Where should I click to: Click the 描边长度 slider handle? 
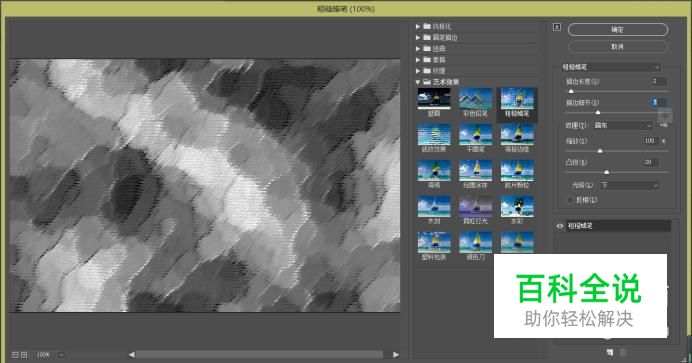click(x=571, y=91)
